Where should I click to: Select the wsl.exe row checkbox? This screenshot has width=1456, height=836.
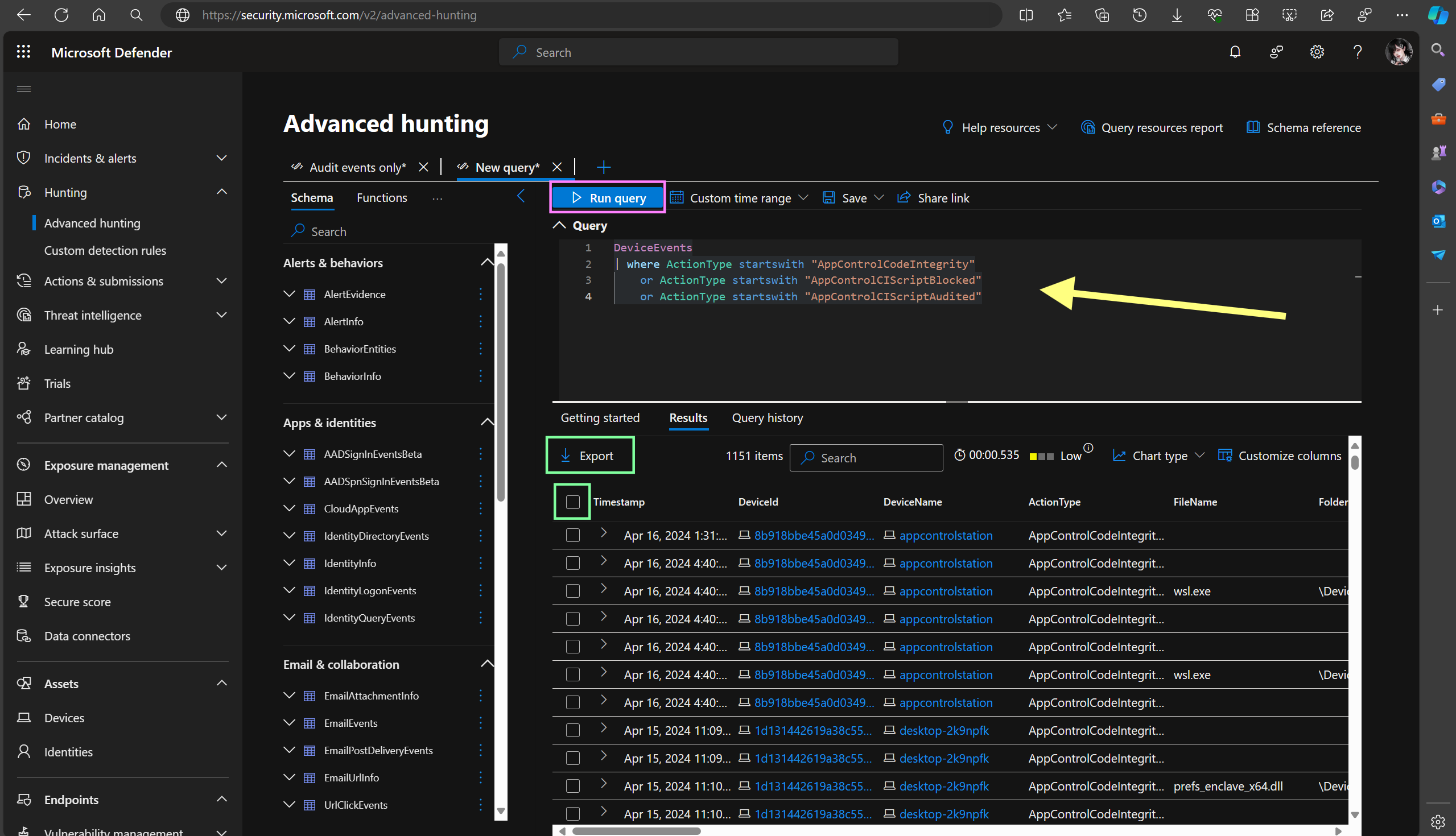click(x=572, y=591)
